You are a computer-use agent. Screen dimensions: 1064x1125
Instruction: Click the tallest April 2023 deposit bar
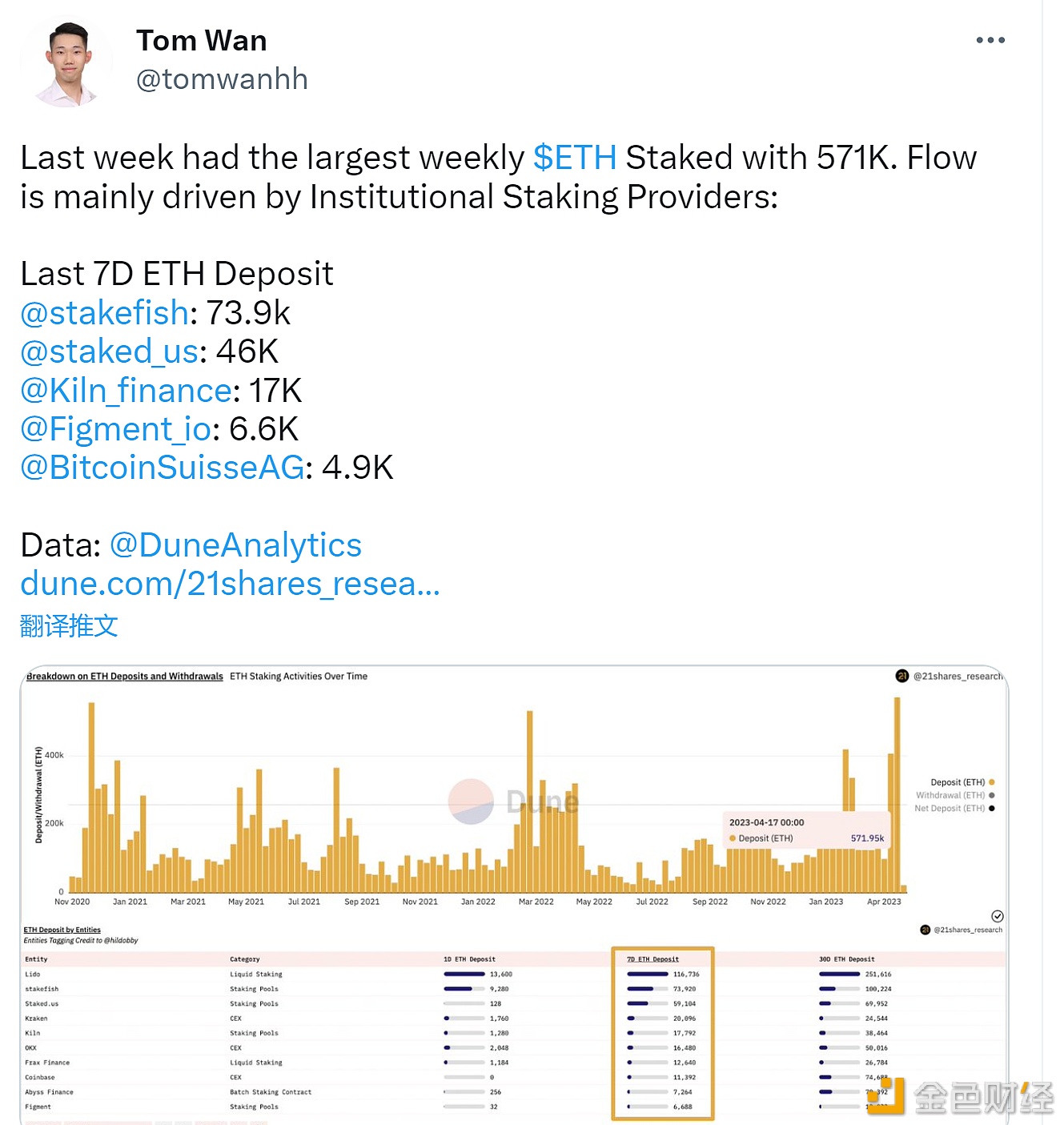[897, 795]
